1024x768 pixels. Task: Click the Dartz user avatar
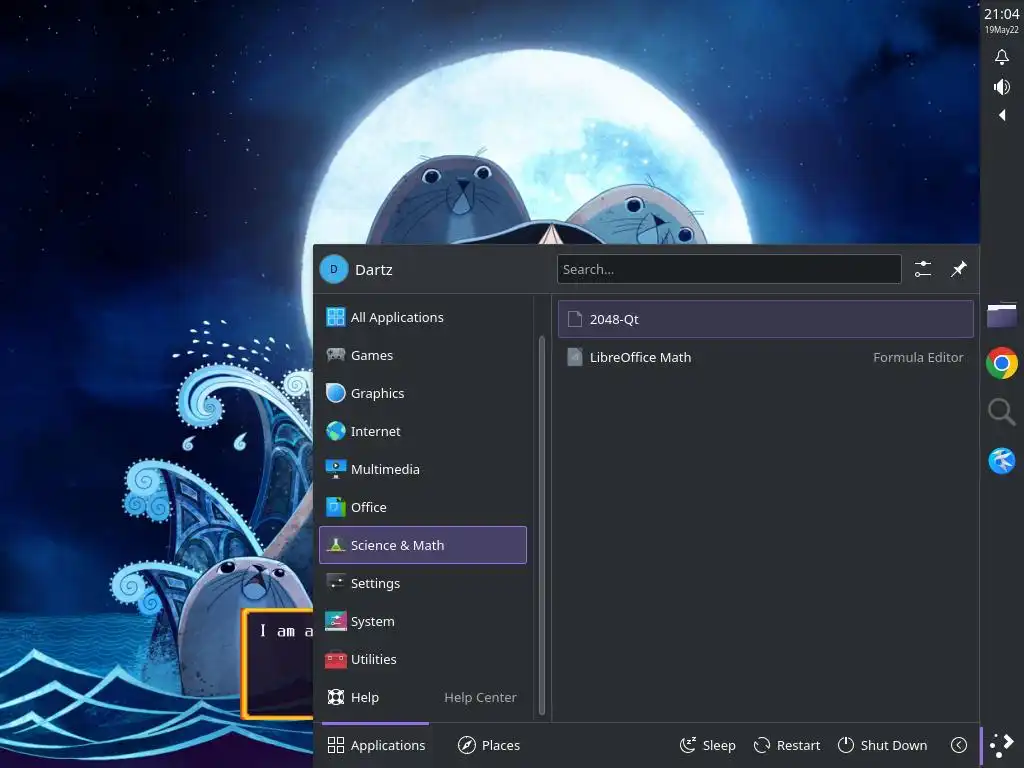click(334, 269)
